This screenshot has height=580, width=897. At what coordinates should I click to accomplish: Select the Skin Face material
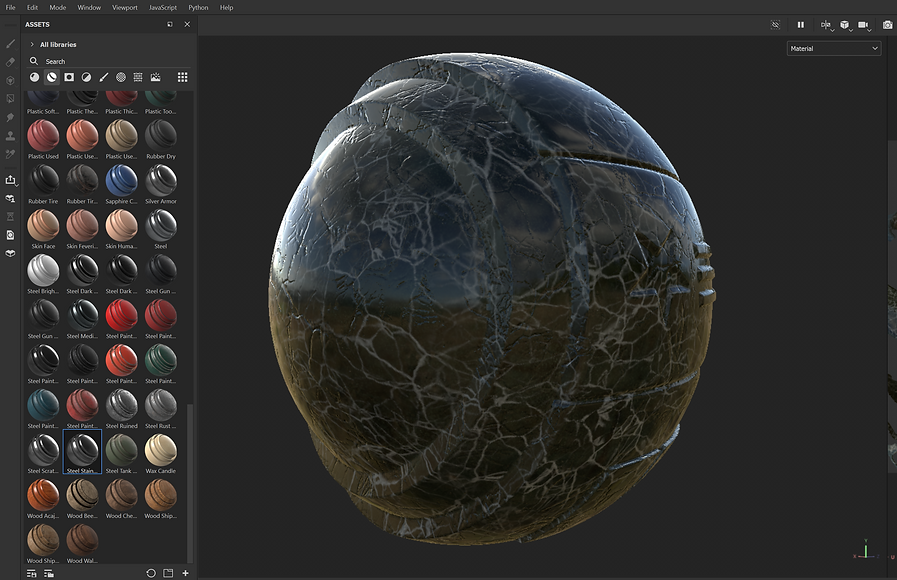coord(43,229)
